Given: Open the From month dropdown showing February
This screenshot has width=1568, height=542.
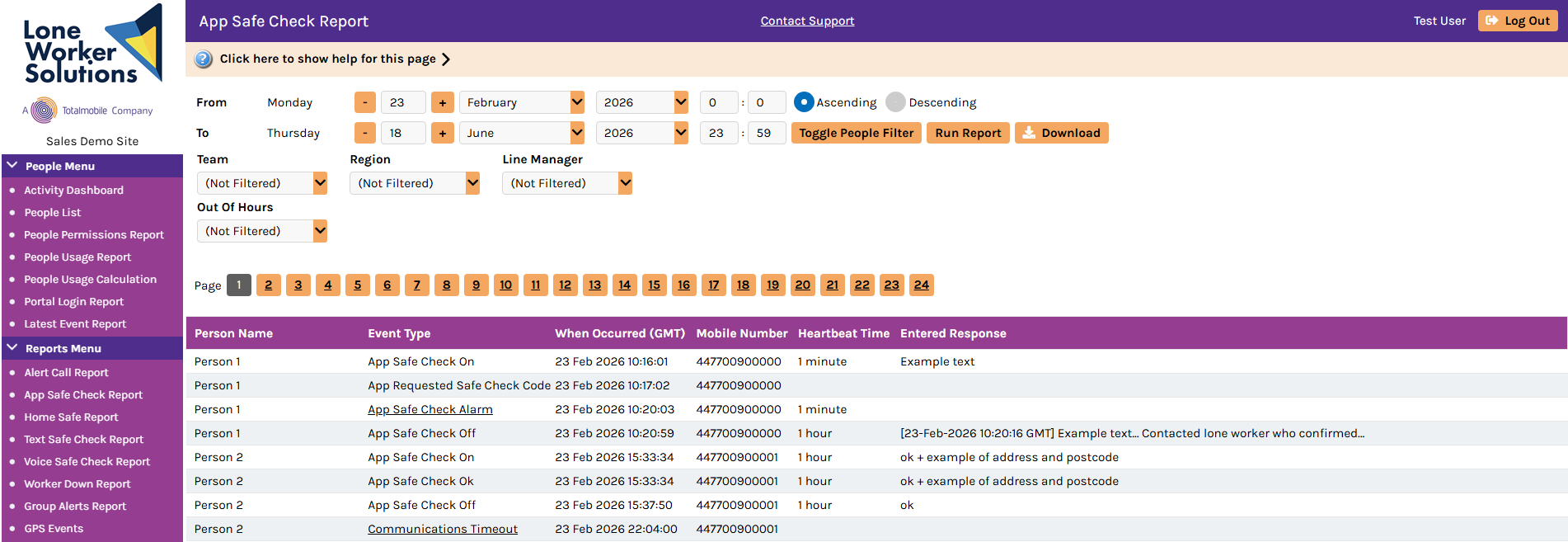Looking at the screenshot, I should tap(522, 102).
